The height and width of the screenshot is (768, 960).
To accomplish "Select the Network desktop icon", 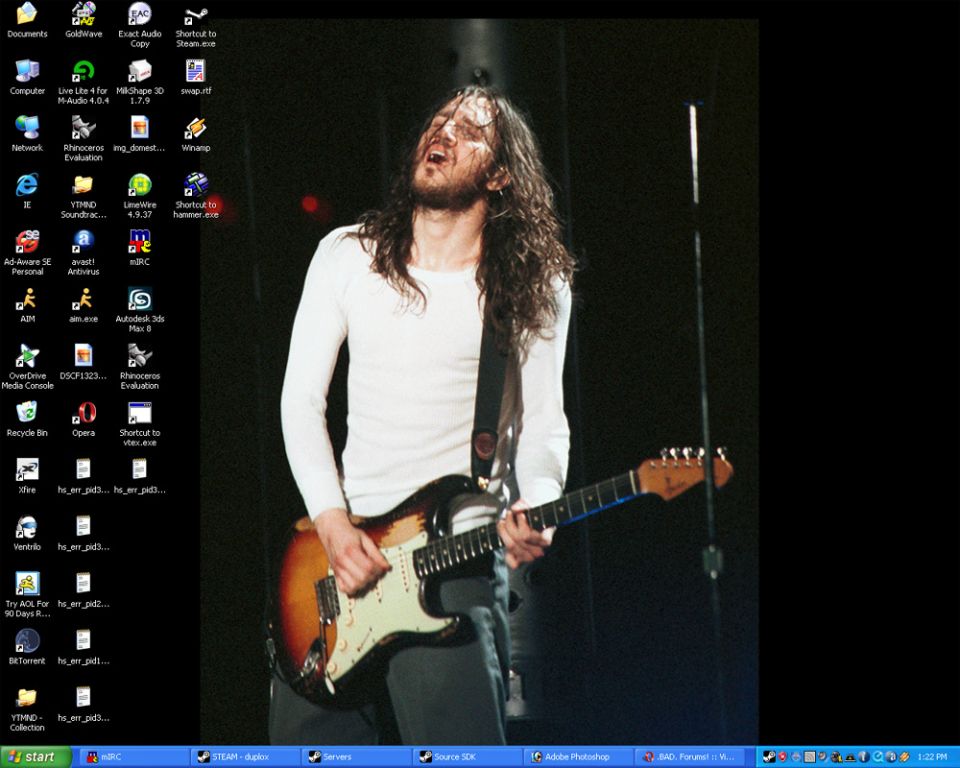I will click(27, 135).
